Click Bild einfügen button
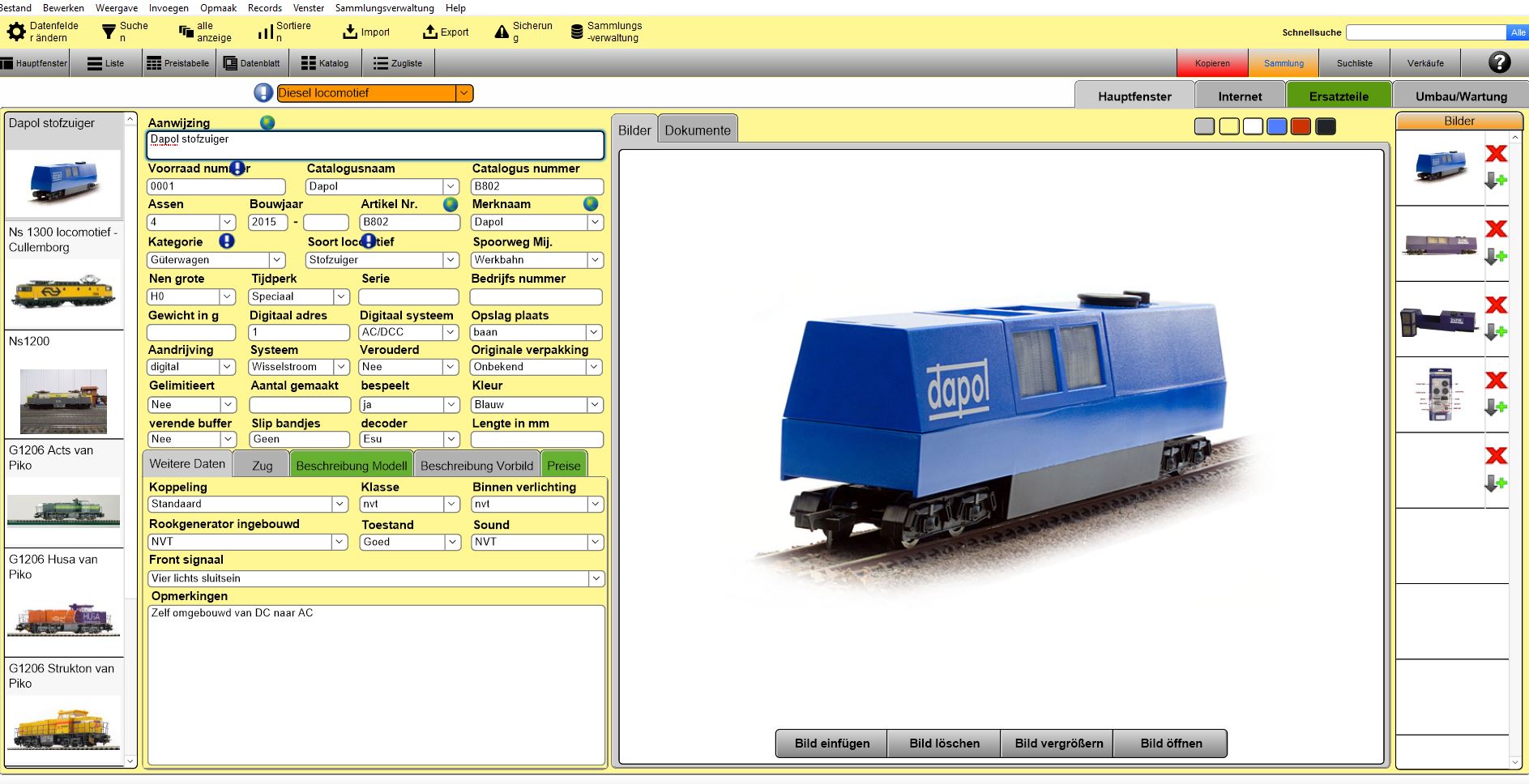The height and width of the screenshot is (784, 1529). [832, 744]
